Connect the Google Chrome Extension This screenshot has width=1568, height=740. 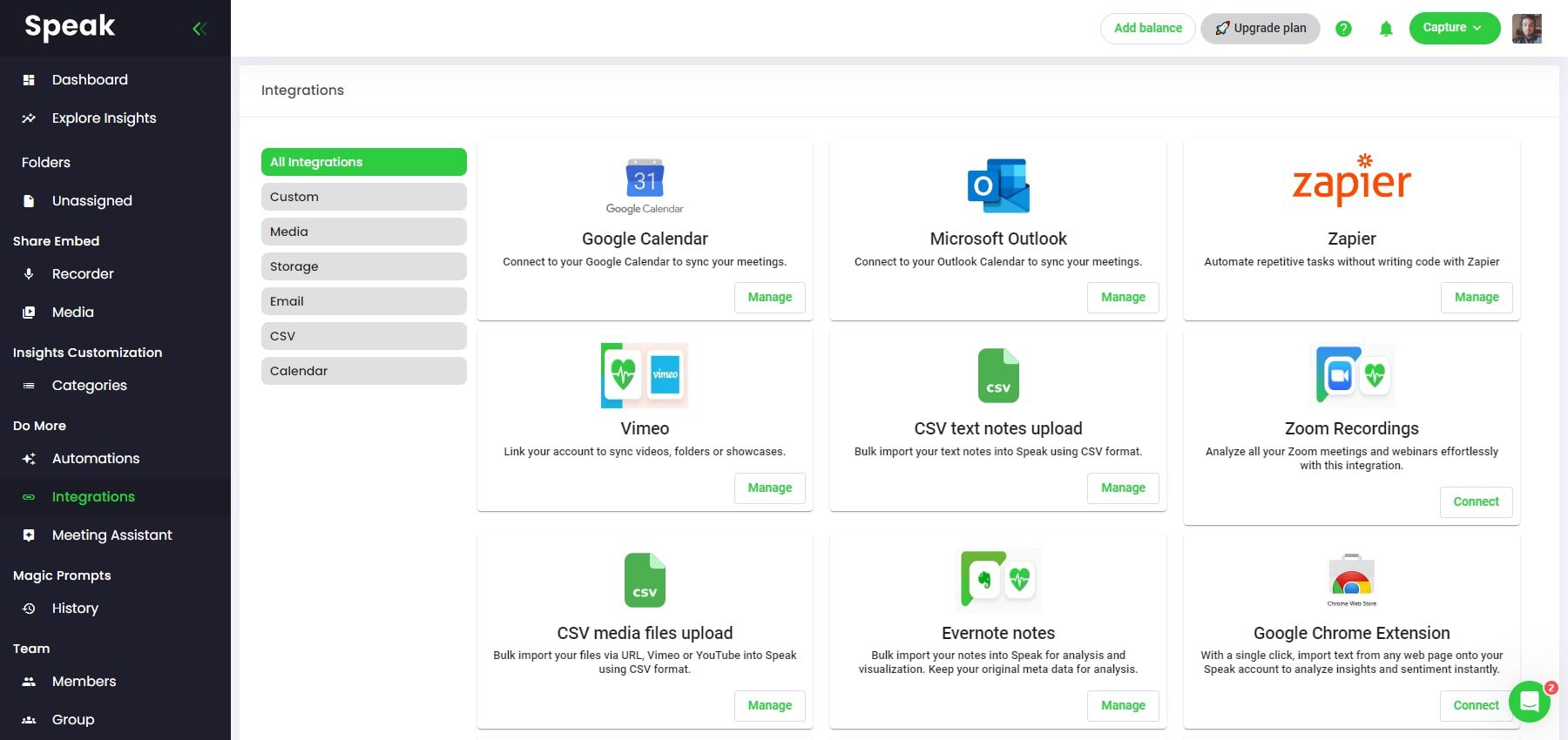pyautogui.click(x=1477, y=706)
